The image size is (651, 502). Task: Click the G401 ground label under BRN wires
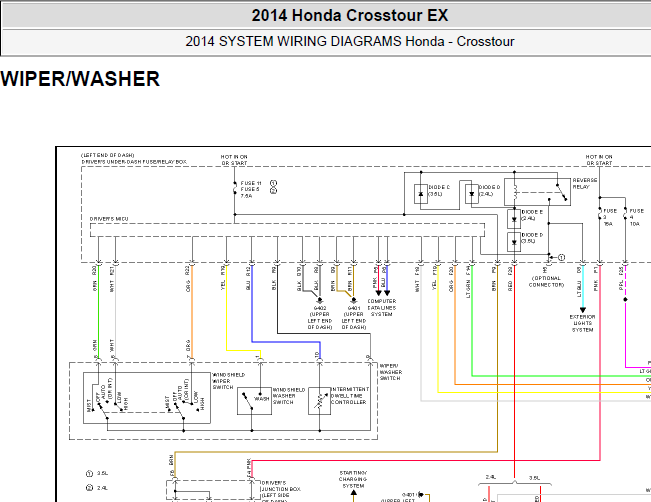pyautogui.click(x=354, y=318)
